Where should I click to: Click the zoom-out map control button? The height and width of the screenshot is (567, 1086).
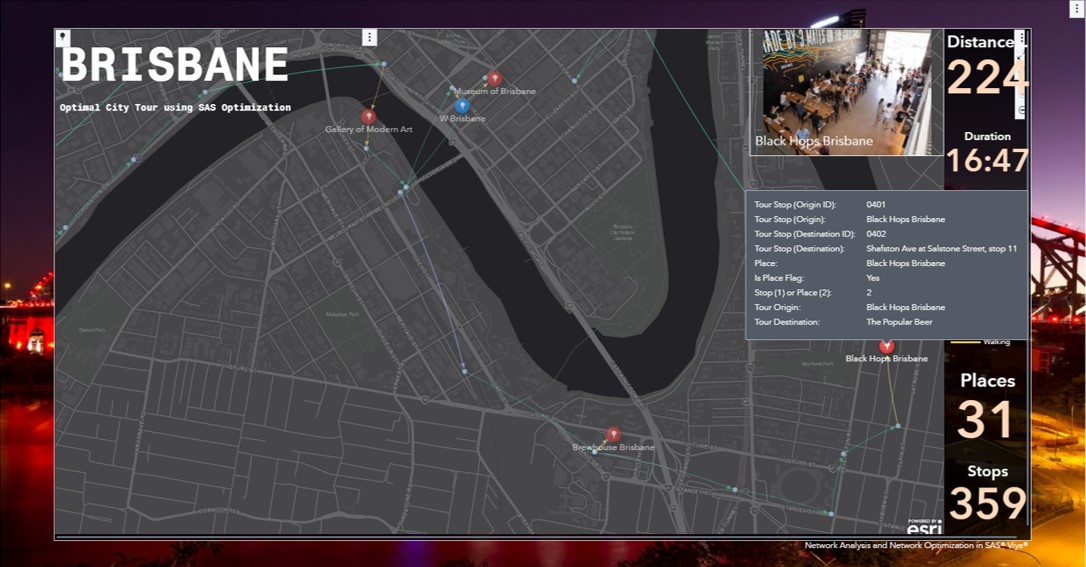tap(1024, 111)
